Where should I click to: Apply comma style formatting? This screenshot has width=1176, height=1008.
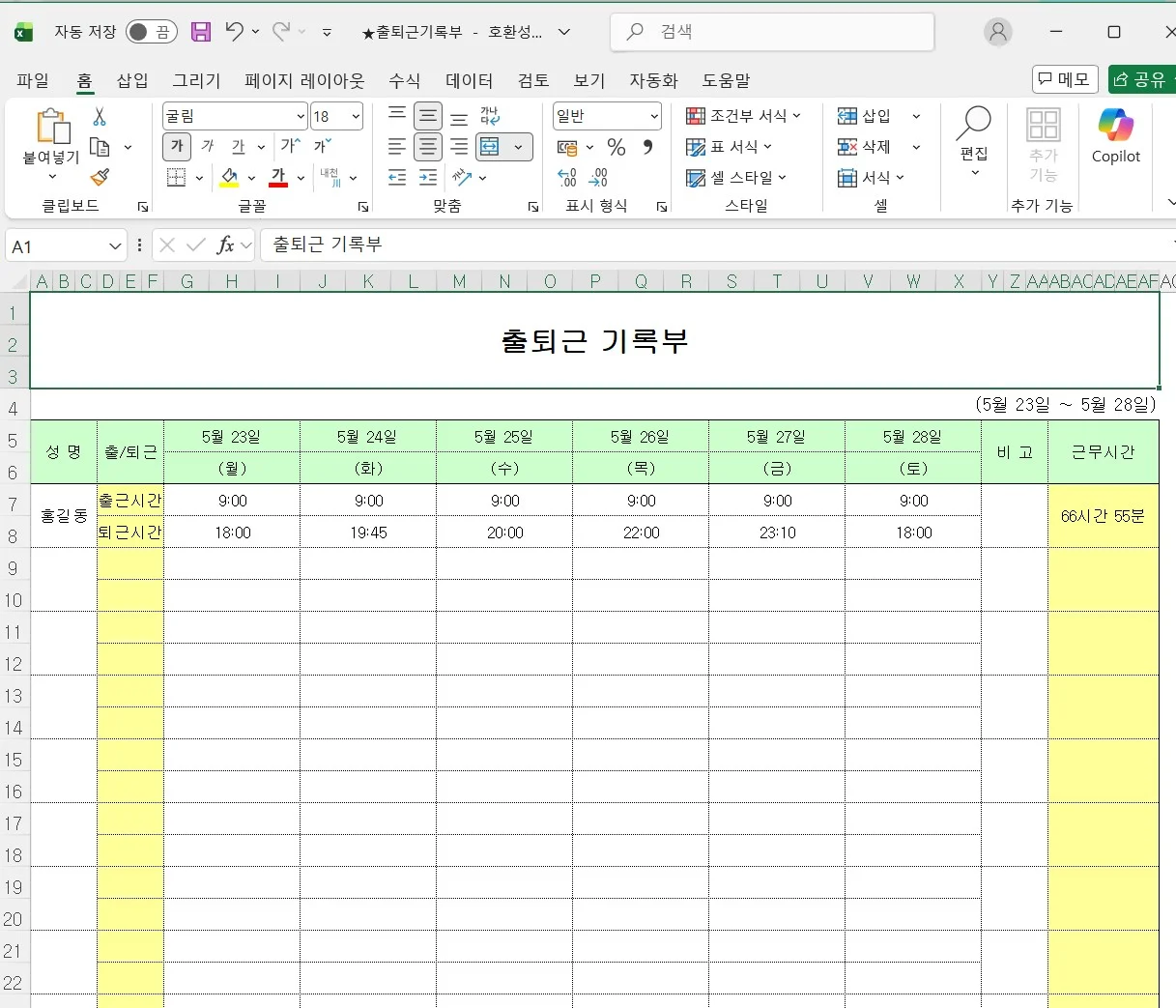coord(646,147)
